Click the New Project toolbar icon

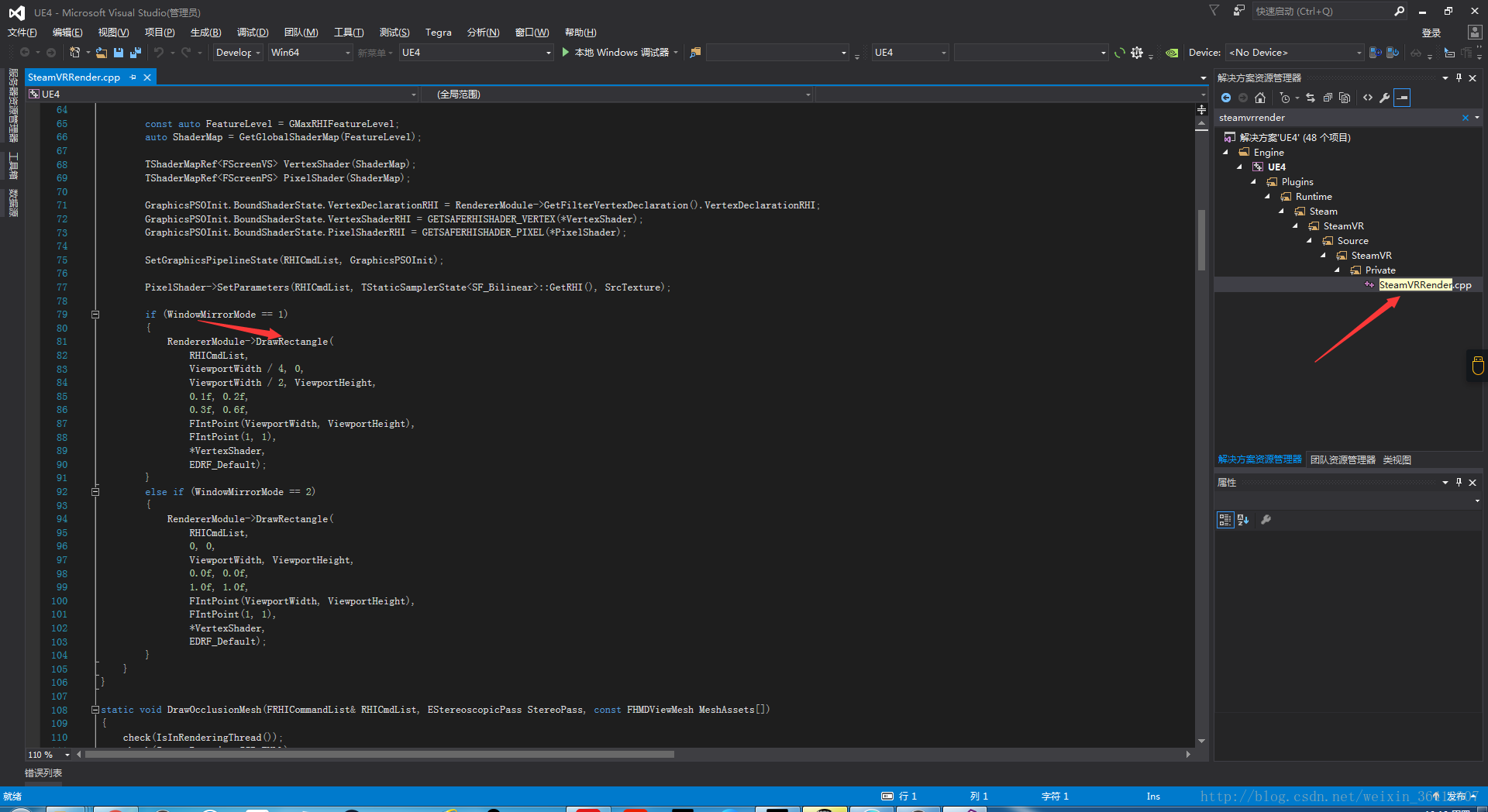[75, 53]
